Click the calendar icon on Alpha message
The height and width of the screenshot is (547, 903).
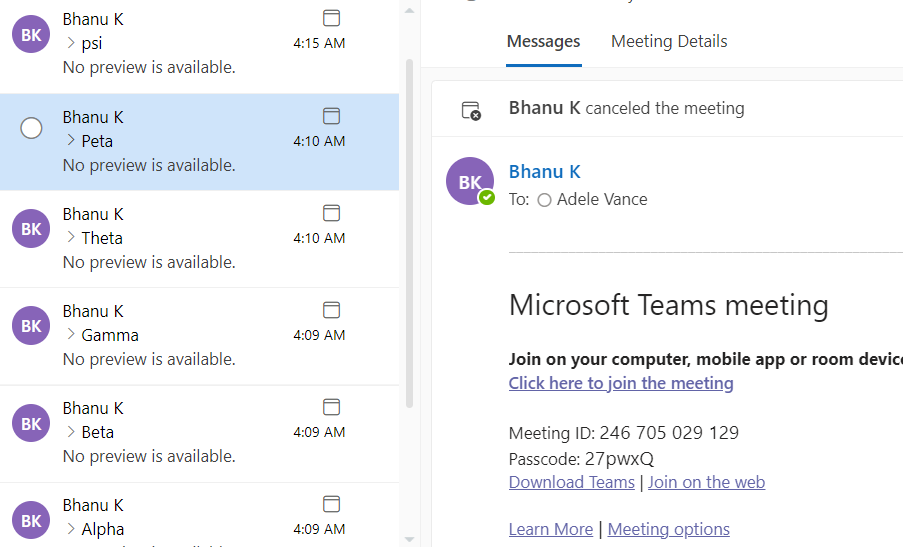[332, 504]
